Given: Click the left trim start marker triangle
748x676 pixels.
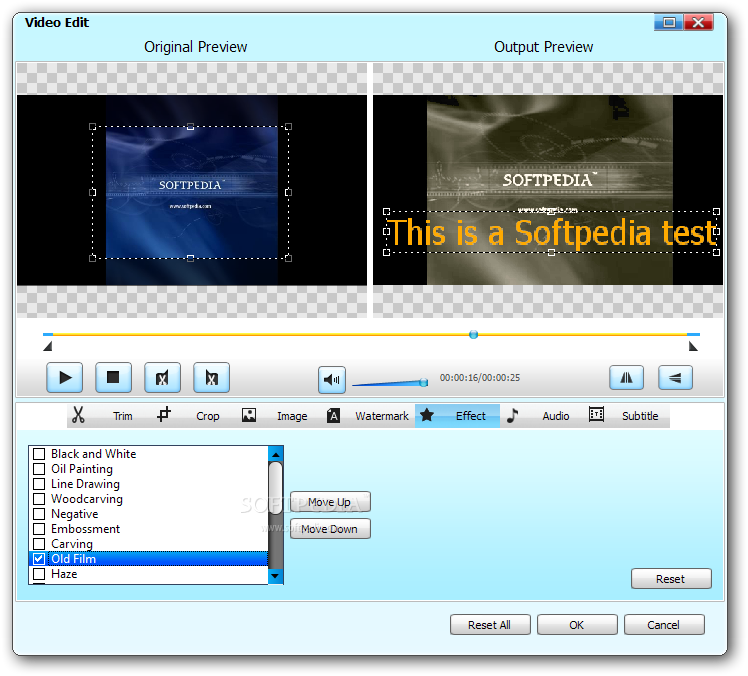Looking at the screenshot, I should pos(47,346).
